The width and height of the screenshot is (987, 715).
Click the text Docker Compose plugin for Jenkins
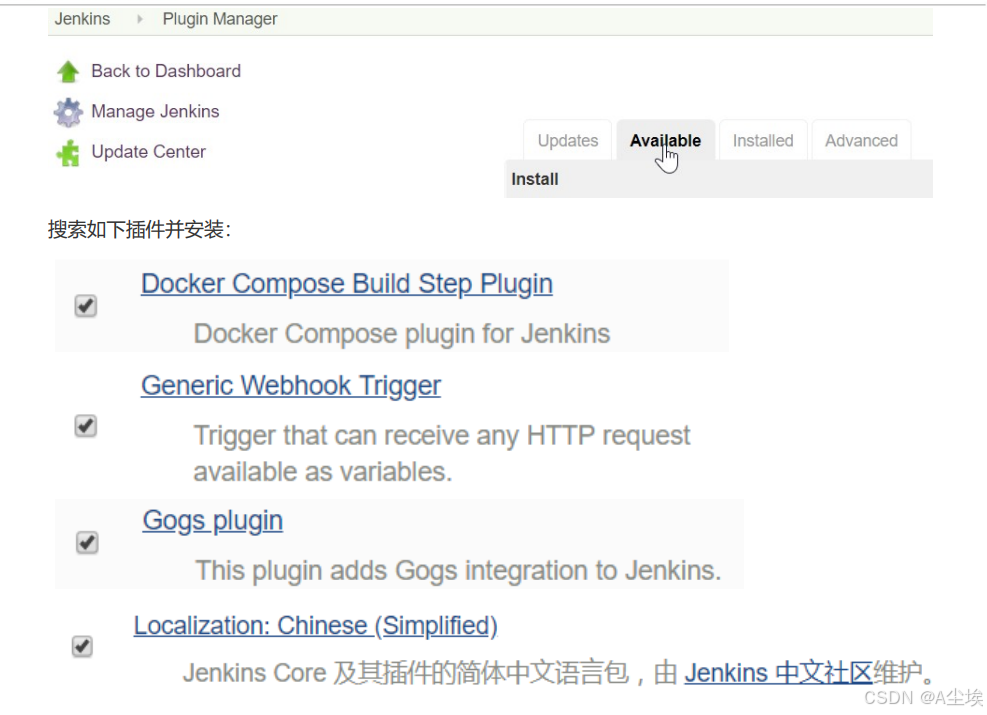pos(402,334)
